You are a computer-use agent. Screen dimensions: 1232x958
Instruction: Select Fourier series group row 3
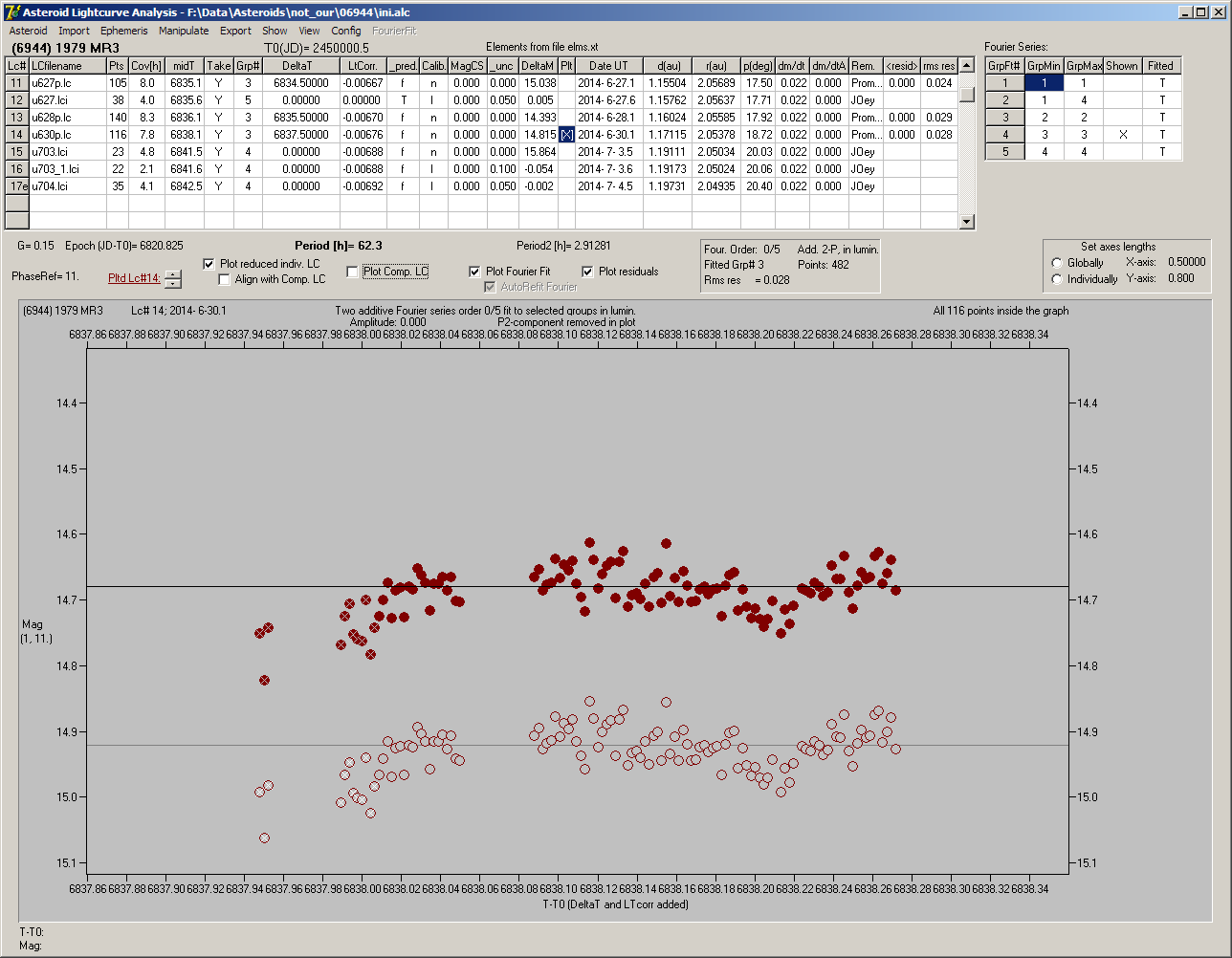(x=1005, y=118)
